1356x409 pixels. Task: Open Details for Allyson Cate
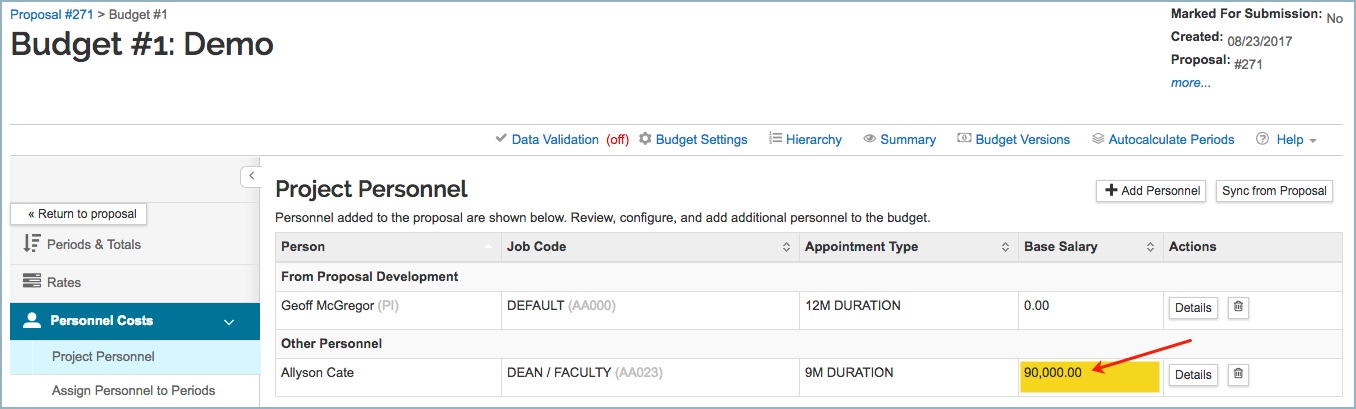pyautogui.click(x=1192, y=375)
